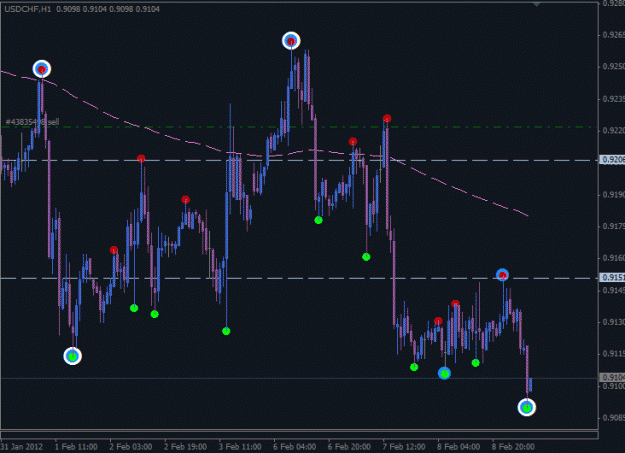
Task: Click the chart shift triangle marker at top
Action: coord(537,4)
